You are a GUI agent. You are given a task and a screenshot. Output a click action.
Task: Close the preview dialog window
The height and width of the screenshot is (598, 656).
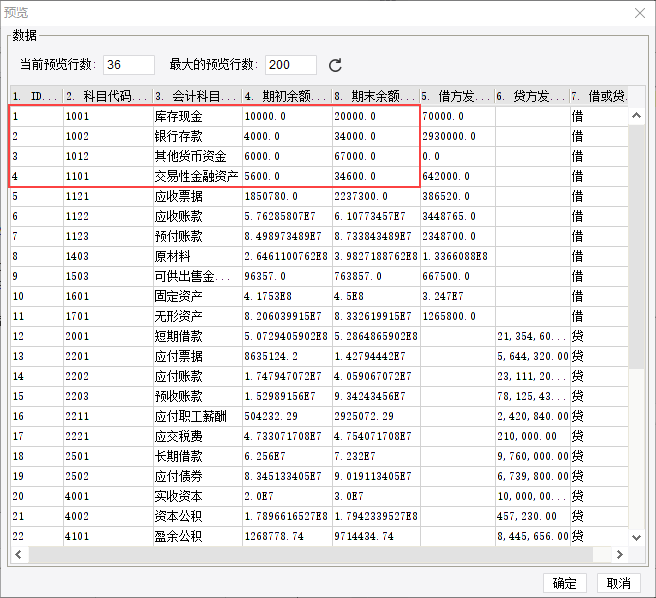click(x=640, y=13)
